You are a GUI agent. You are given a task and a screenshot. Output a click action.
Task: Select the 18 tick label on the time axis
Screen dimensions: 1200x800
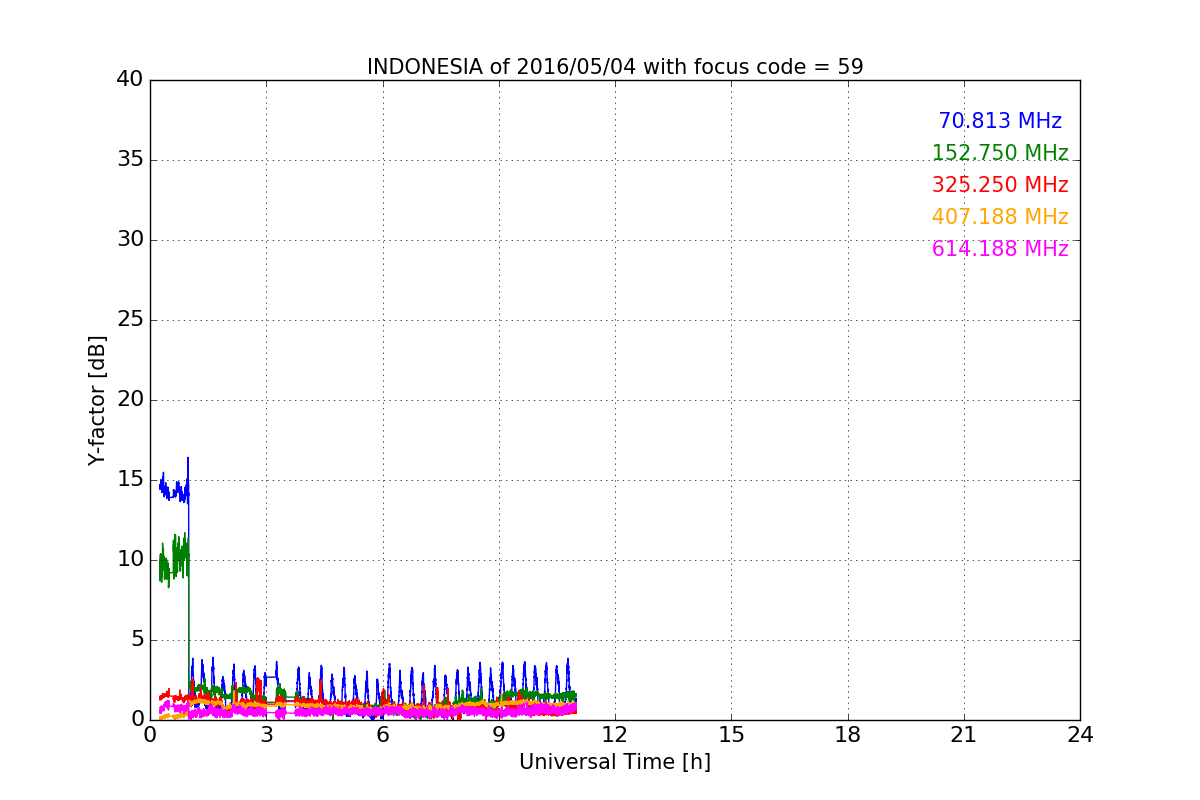click(847, 734)
